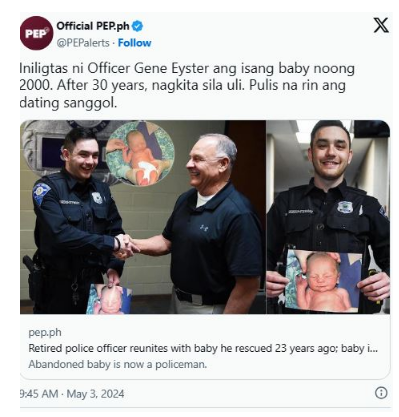Screen dimensions: 399x417
Task: Open the handshake photo in the card
Action: [x=143, y=217]
